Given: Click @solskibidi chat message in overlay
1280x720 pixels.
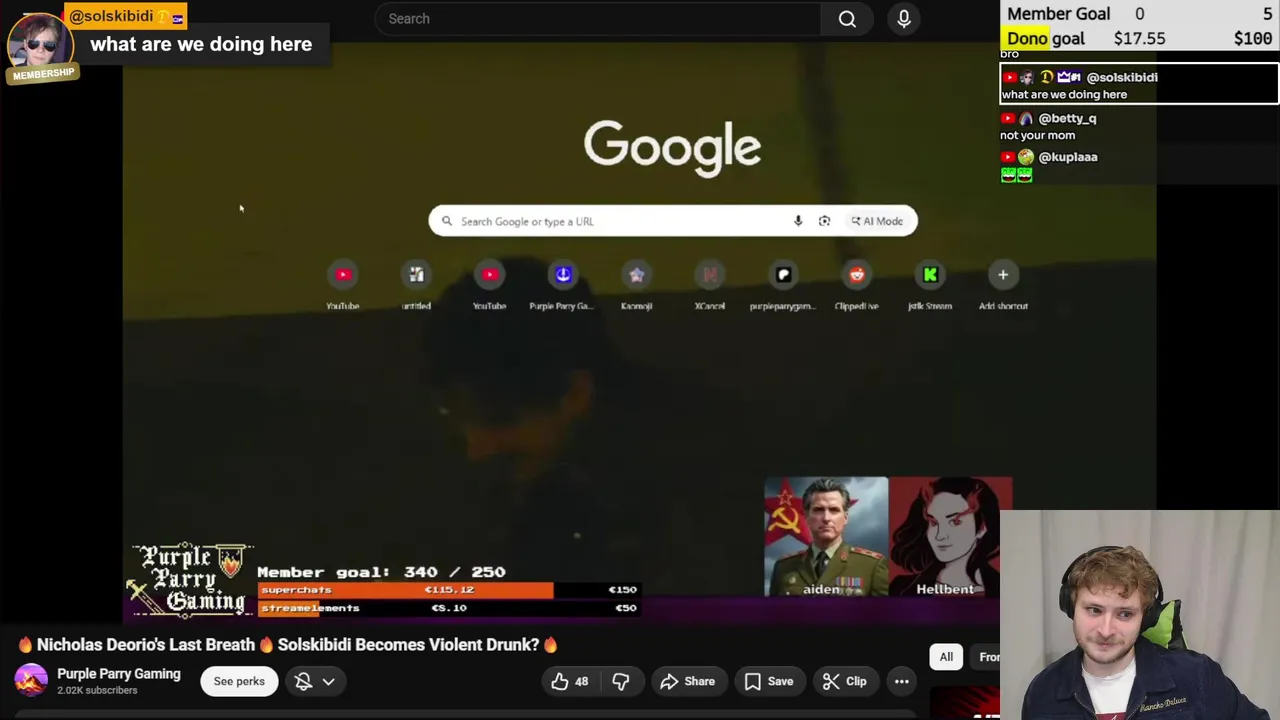Looking at the screenshot, I should pyautogui.click(x=1139, y=85).
